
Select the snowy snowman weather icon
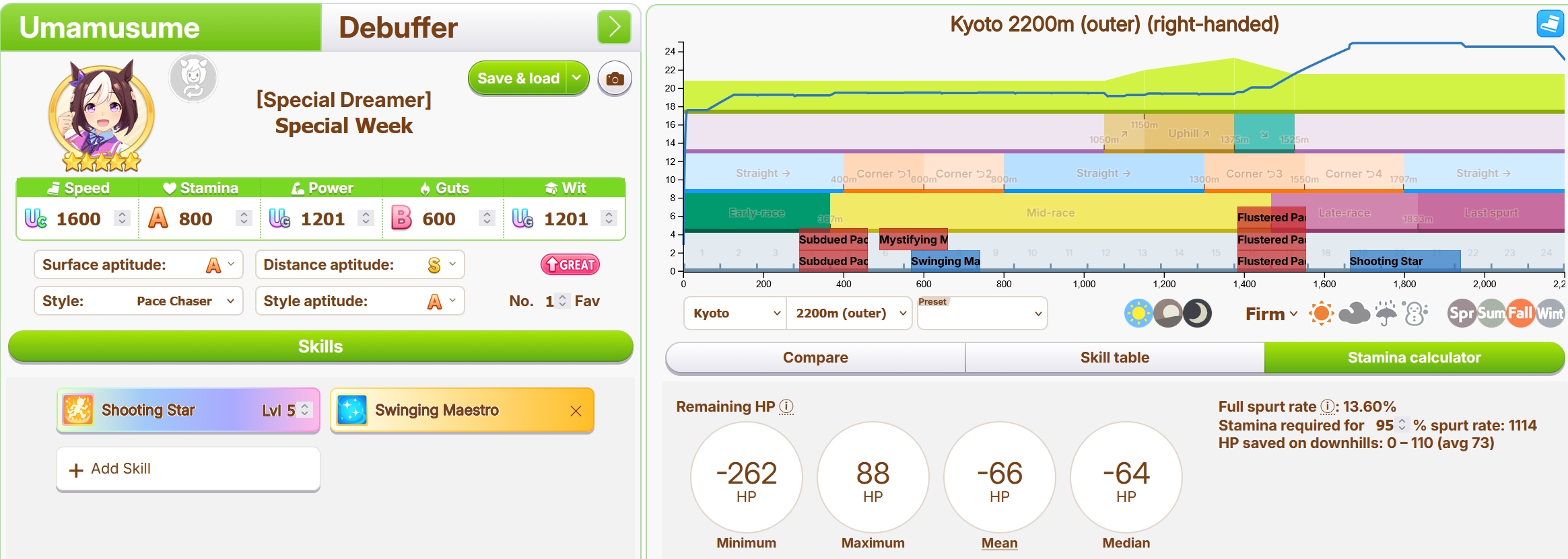1414,313
